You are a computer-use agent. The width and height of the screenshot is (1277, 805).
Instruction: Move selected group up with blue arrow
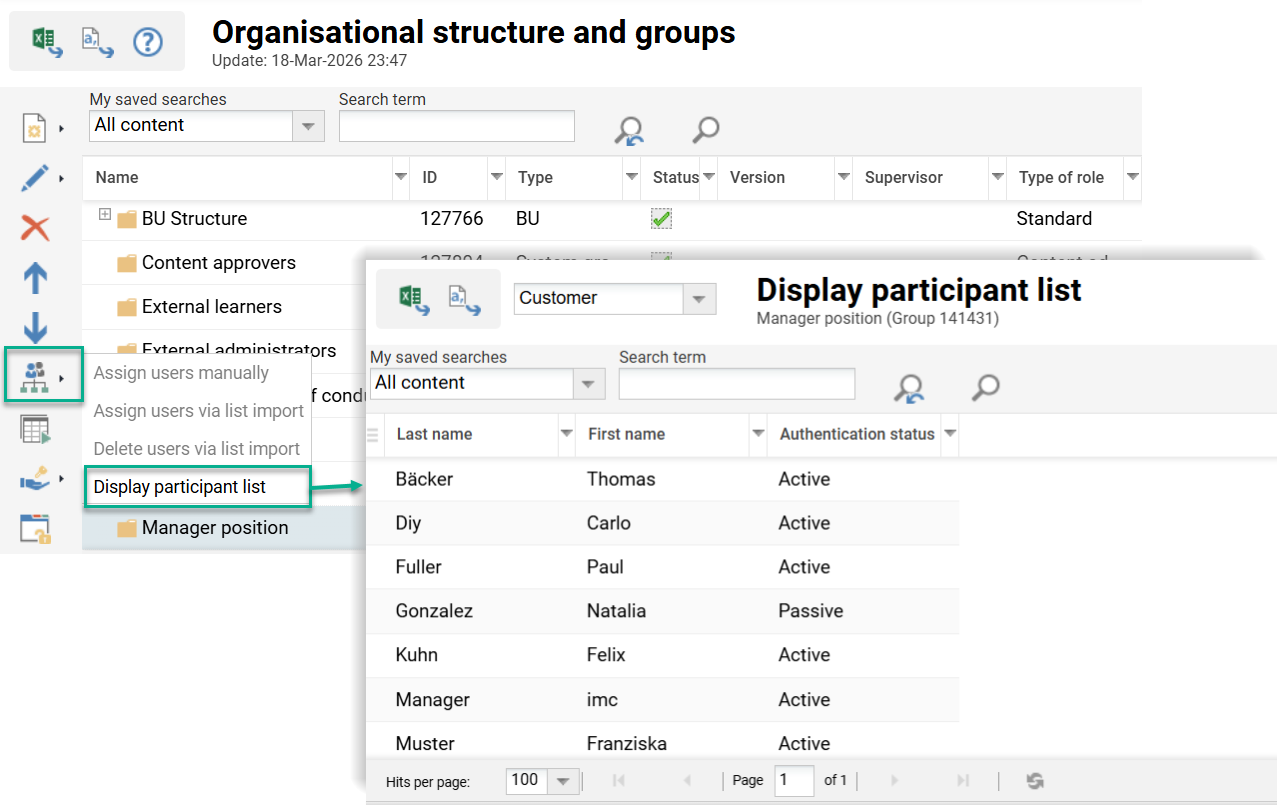click(35, 277)
